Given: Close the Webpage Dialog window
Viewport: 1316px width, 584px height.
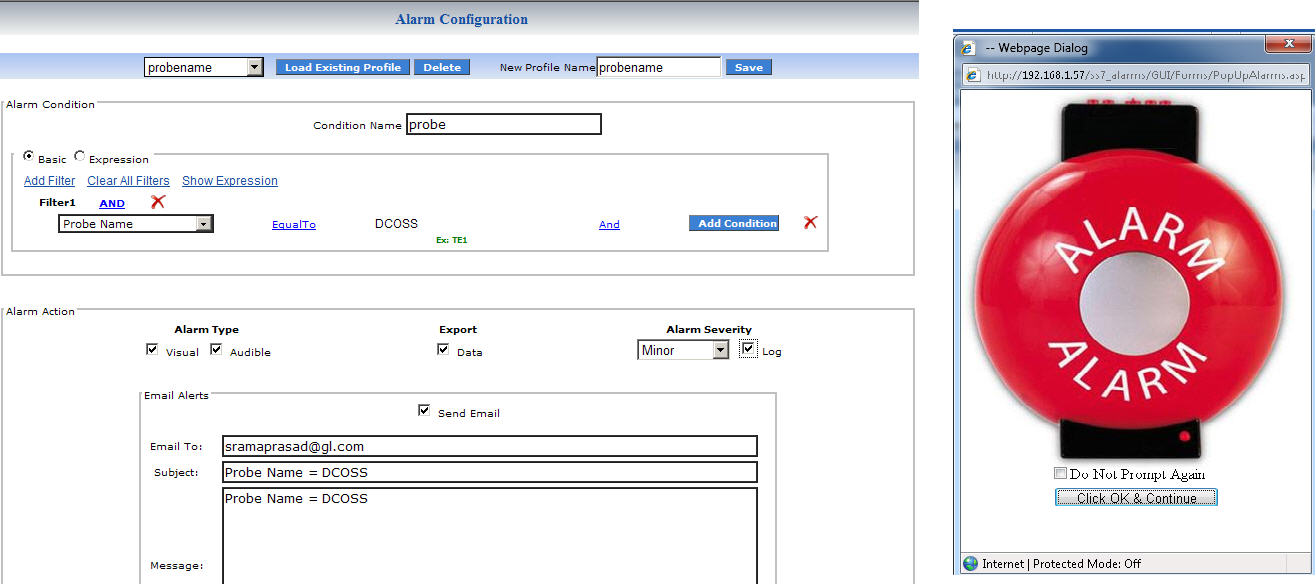Looking at the screenshot, I should click(x=1287, y=44).
